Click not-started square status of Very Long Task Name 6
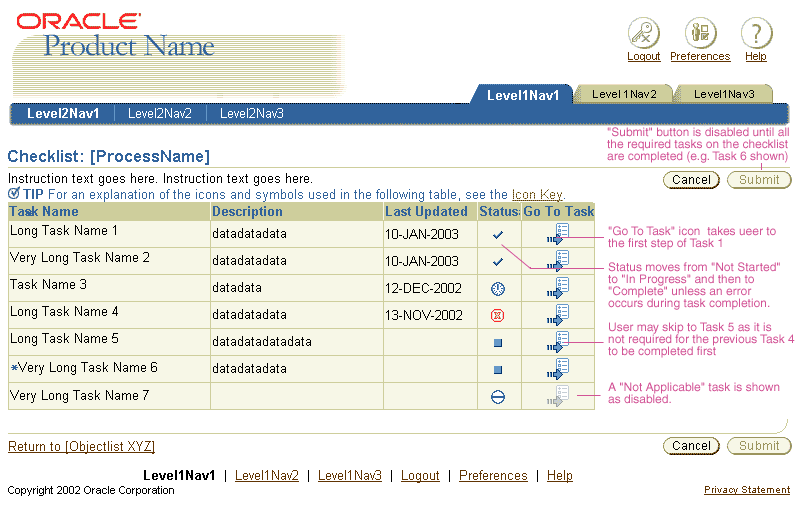The image size is (800, 510). (x=498, y=370)
